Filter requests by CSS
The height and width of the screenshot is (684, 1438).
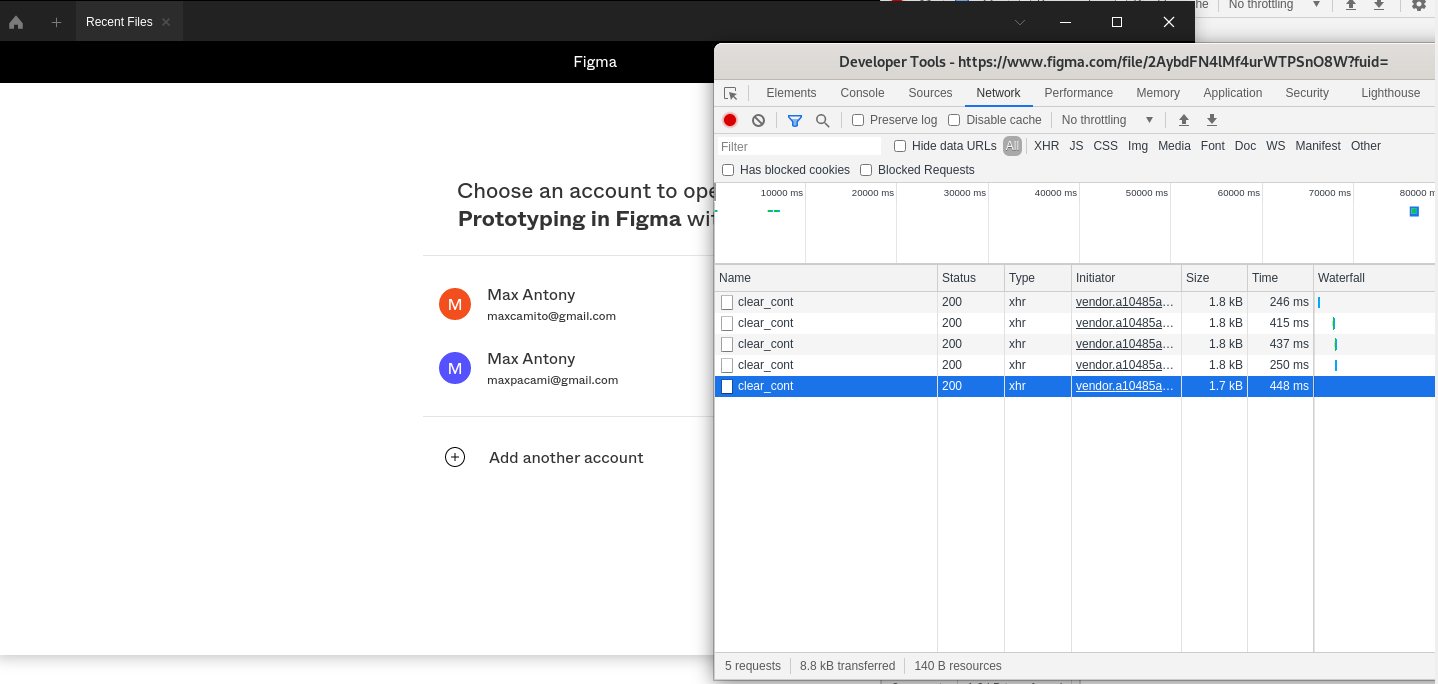pos(1105,146)
